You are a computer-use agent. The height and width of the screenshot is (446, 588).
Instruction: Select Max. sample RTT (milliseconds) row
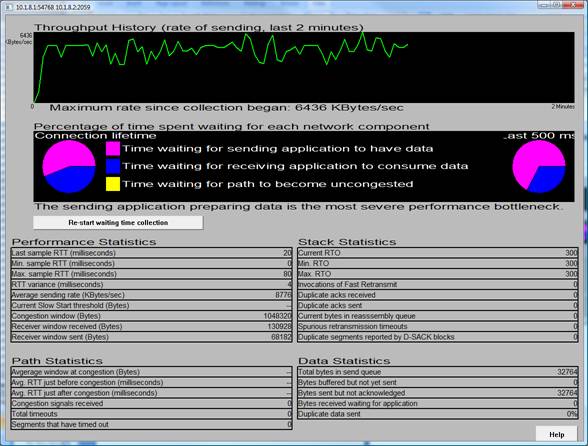(152, 274)
